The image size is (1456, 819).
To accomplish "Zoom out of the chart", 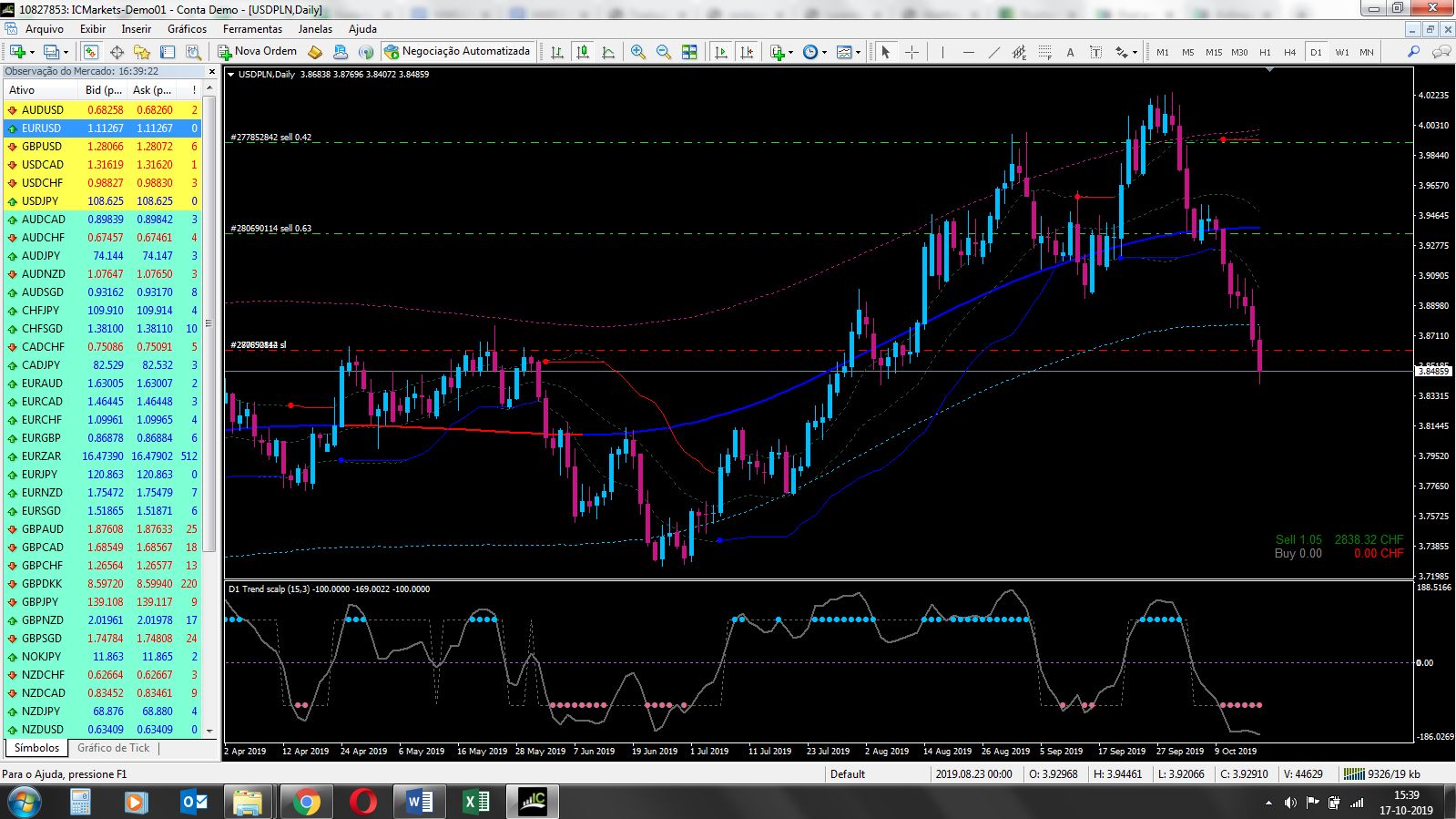I will point(664,52).
